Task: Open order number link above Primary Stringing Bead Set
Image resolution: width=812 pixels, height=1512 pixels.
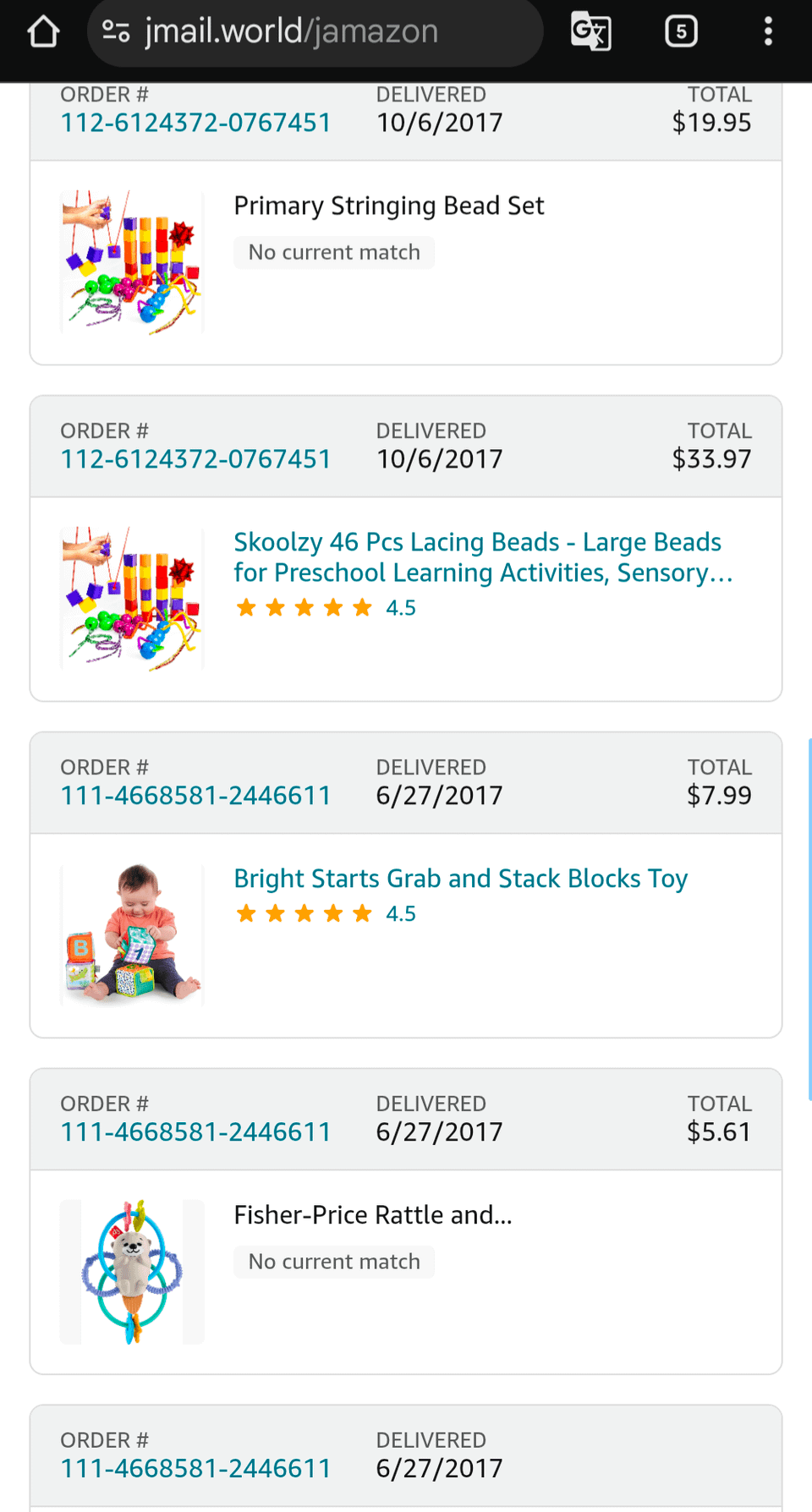Action: coord(195,123)
